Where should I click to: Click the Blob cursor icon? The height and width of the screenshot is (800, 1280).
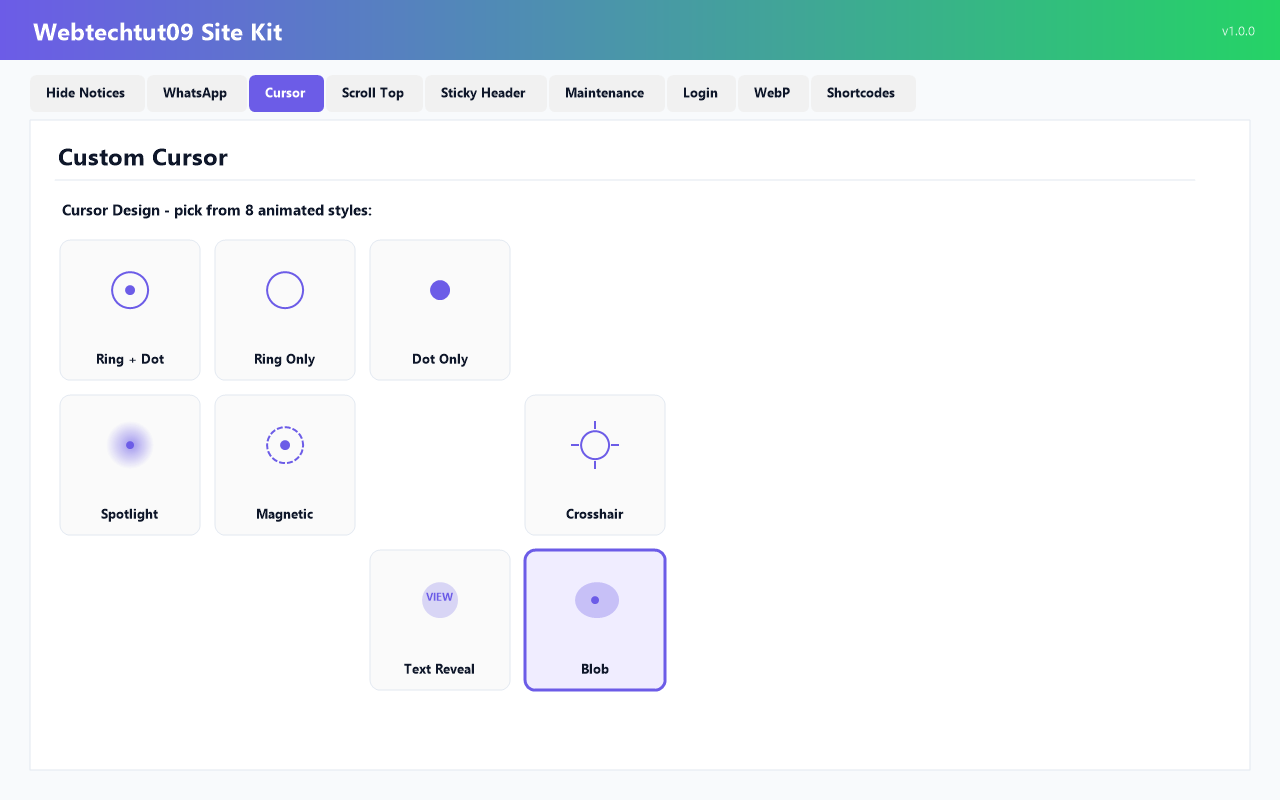coord(597,600)
